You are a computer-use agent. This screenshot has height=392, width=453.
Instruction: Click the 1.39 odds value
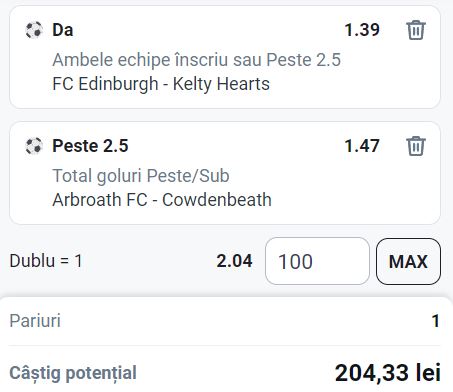[362, 30]
